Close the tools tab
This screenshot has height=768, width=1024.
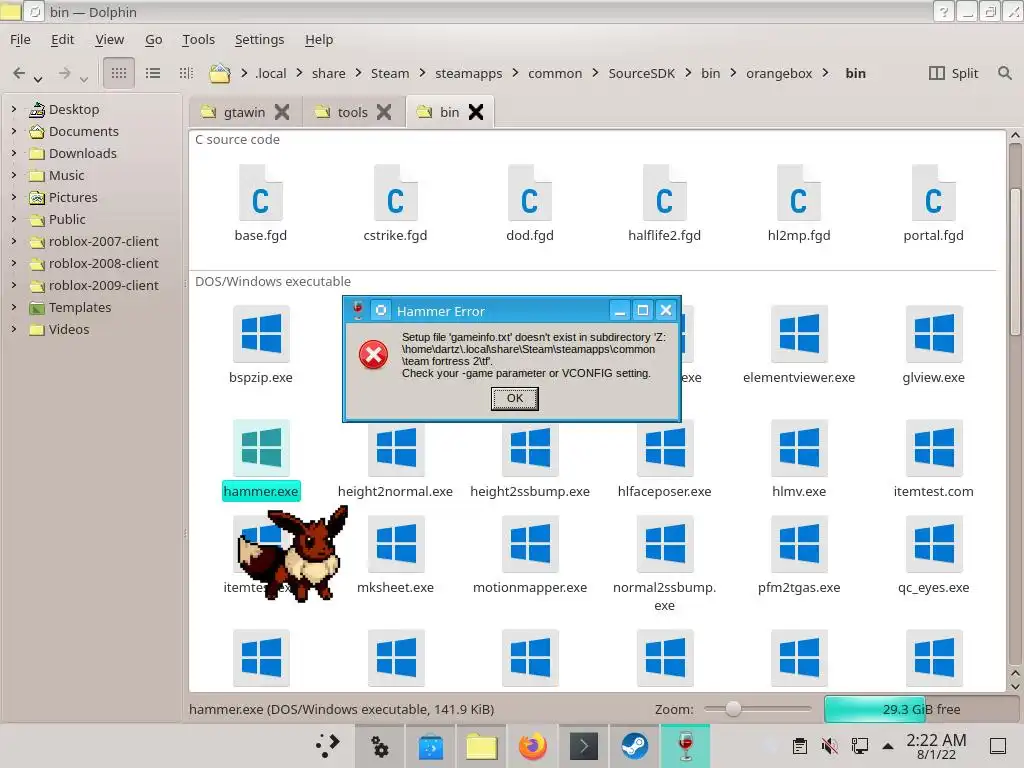click(x=384, y=112)
